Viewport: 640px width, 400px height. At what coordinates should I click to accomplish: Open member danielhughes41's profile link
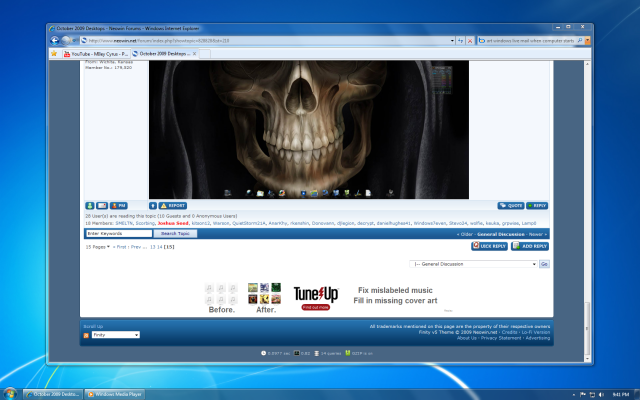point(393,223)
